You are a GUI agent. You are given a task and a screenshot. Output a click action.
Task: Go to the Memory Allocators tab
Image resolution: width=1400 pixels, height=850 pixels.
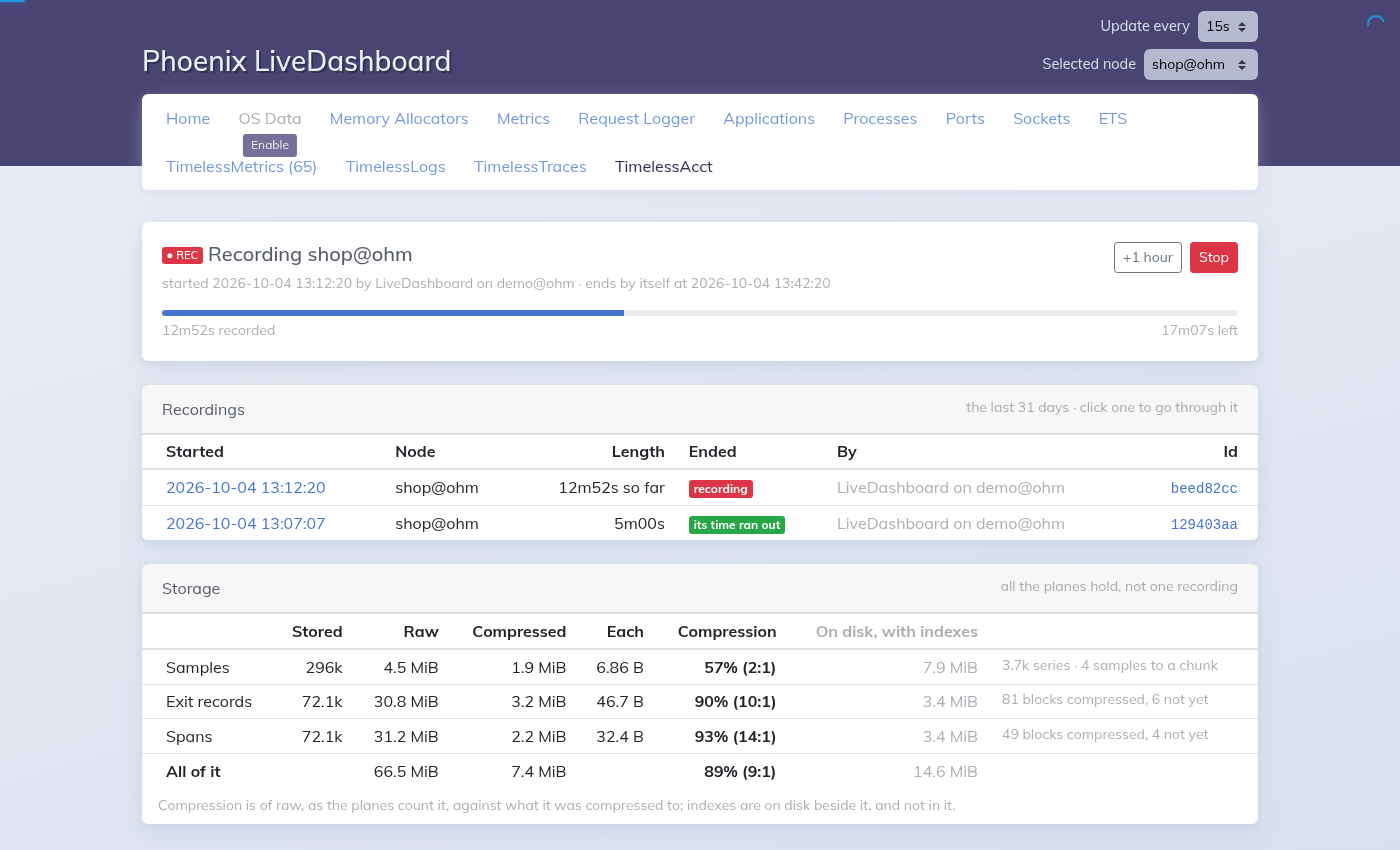(399, 119)
